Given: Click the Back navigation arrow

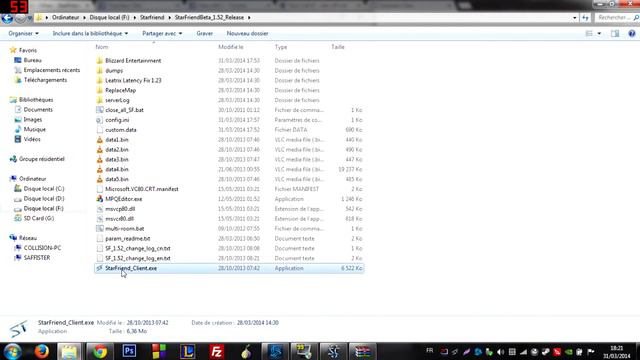Looking at the screenshot, I should [7, 18].
